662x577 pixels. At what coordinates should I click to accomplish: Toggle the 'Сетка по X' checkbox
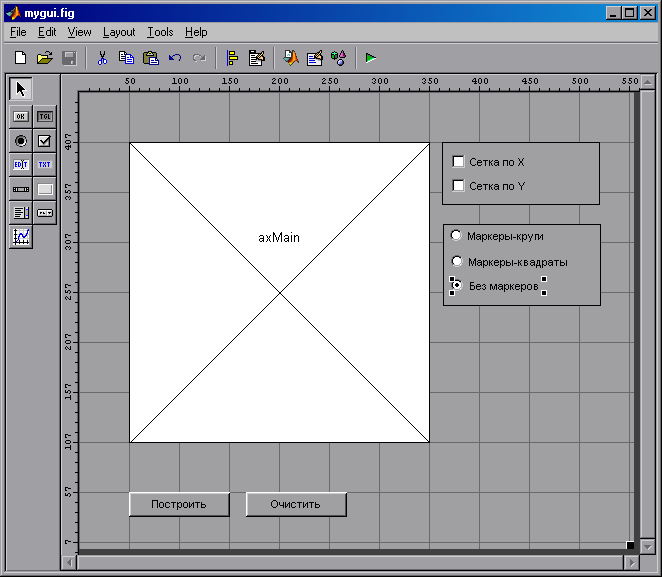459,161
